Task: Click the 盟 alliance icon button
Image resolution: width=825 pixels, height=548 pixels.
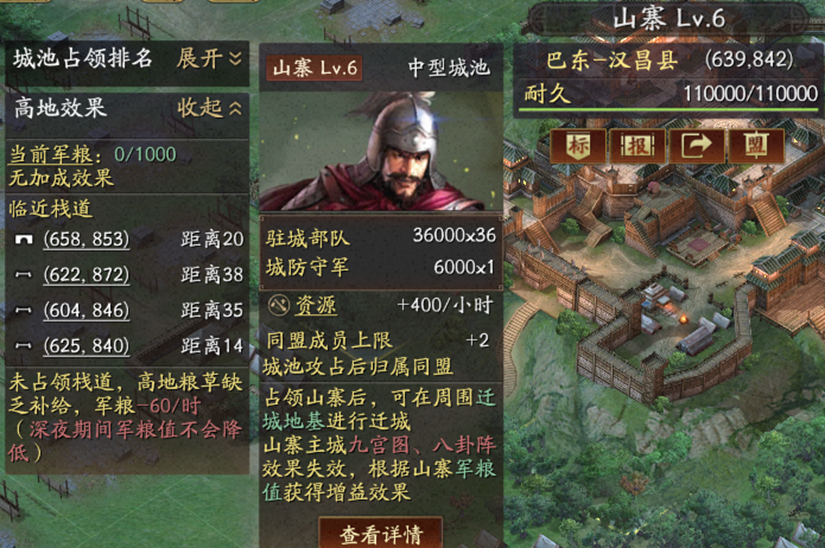Action: click(x=756, y=145)
